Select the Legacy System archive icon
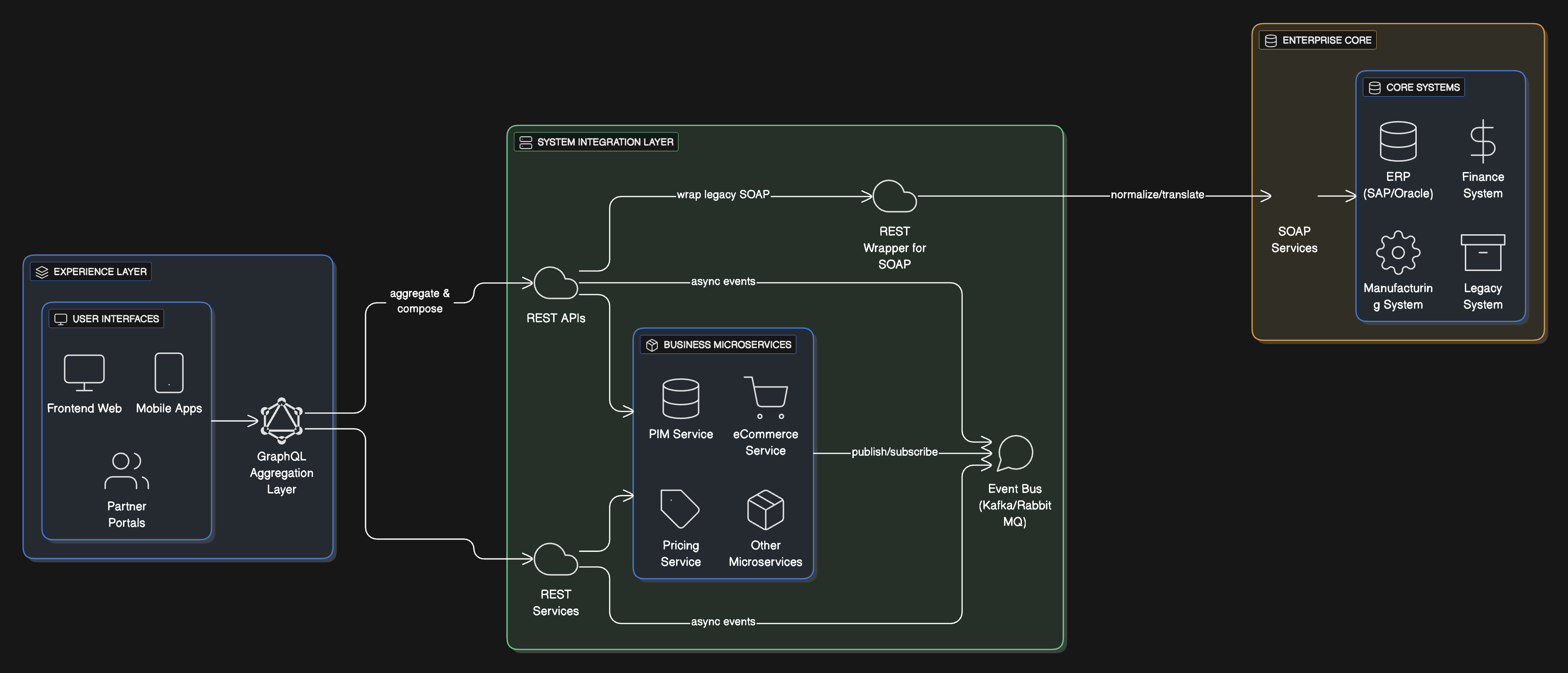Image resolution: width=1568 pixels, height=673 pixels. 1482,252
